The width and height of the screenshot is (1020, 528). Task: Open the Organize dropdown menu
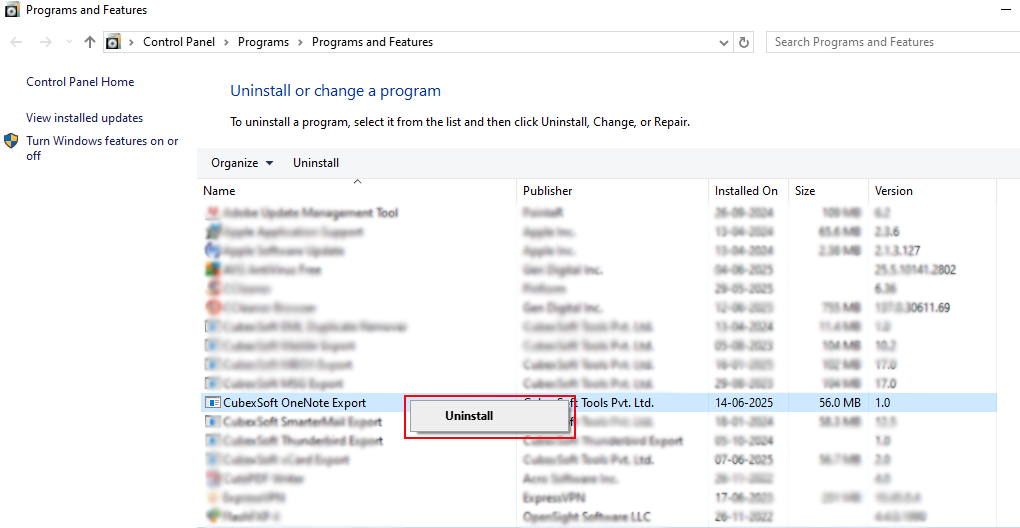click(x=242, y=163)
